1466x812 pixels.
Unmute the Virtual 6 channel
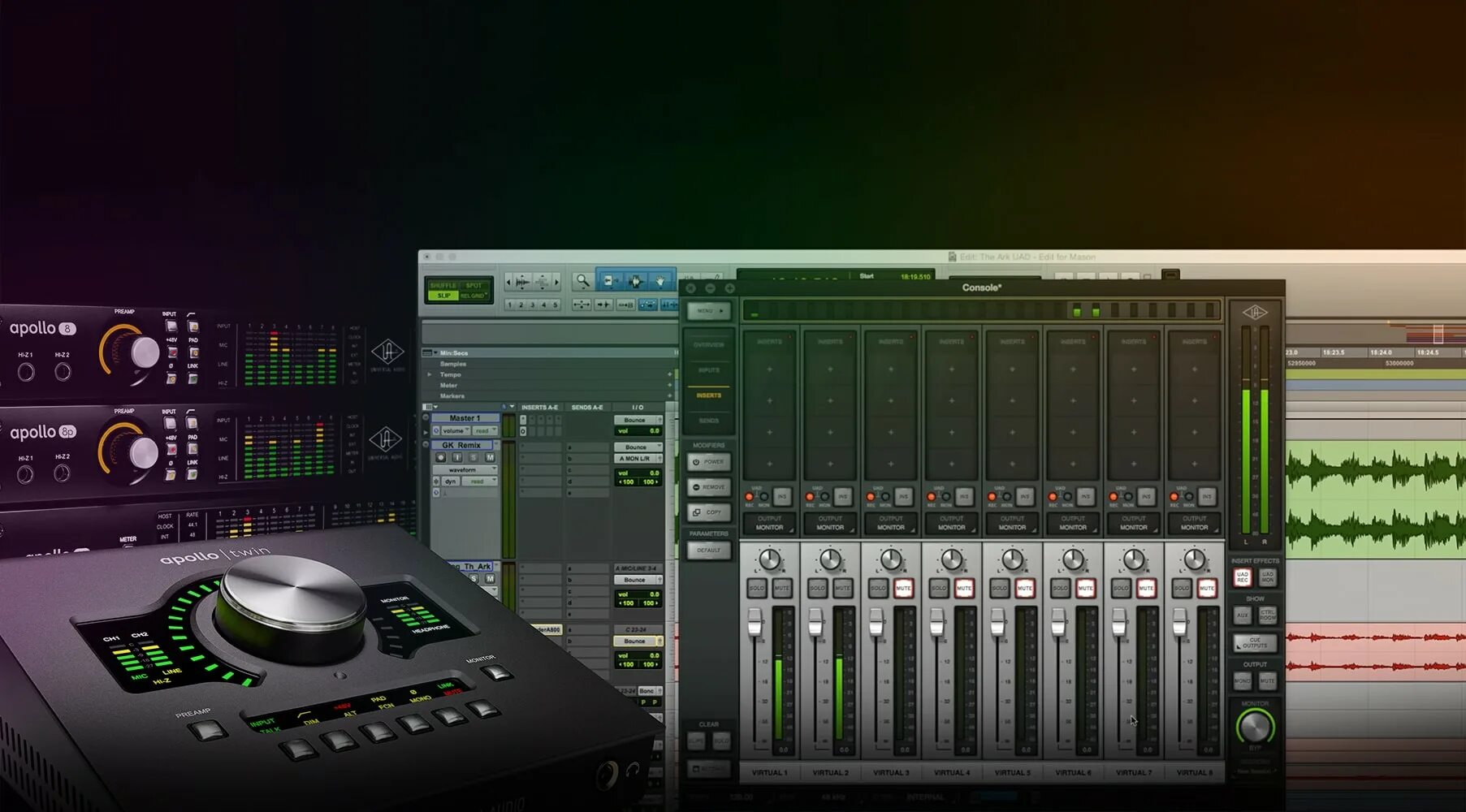(1085, 587)
